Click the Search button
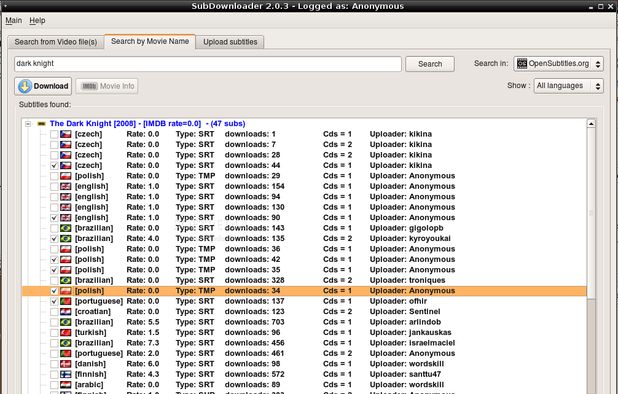The width and height of the screenshot is (618, 394). pos(430,64)
